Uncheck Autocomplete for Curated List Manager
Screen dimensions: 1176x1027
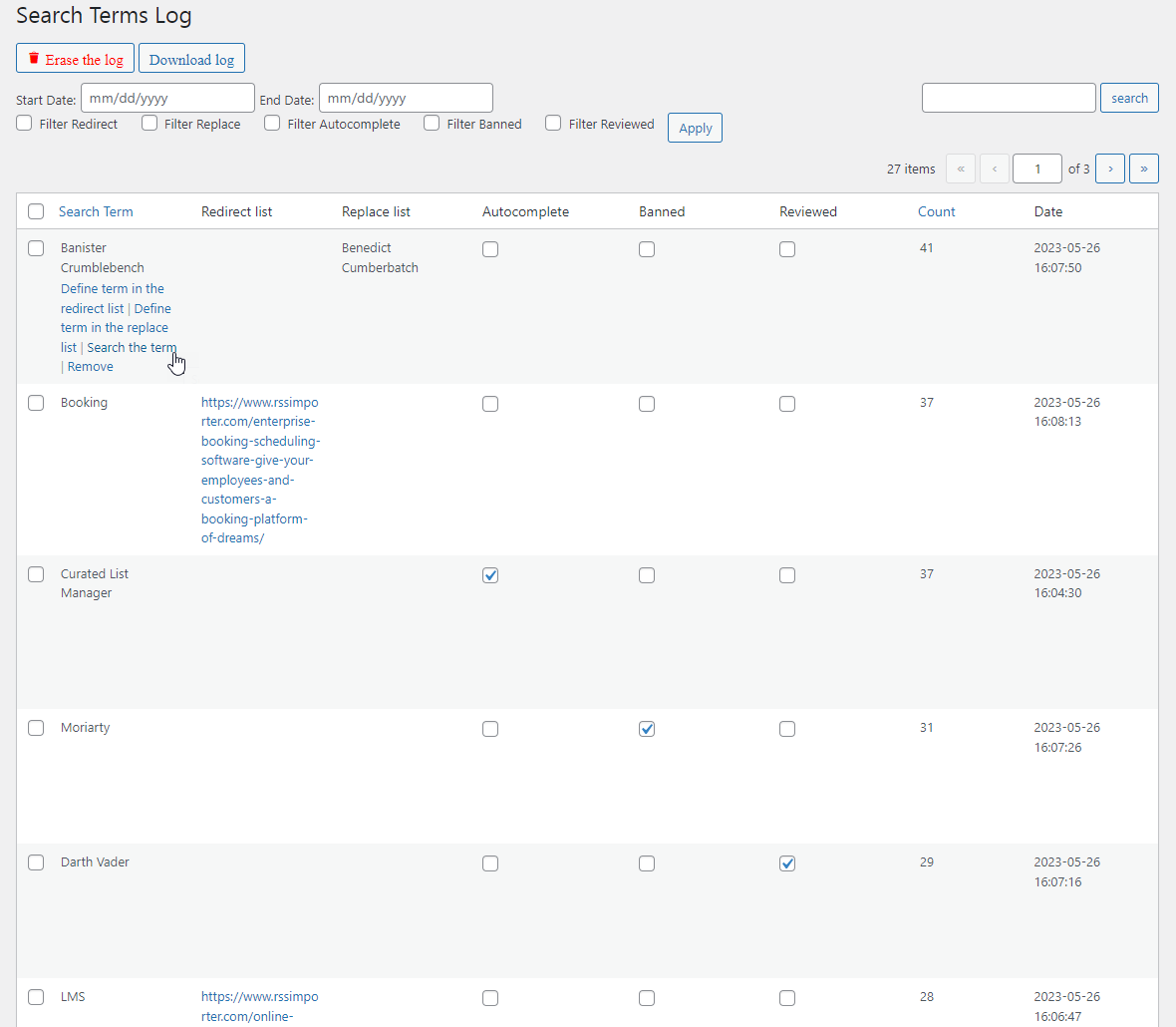(490, 575)
